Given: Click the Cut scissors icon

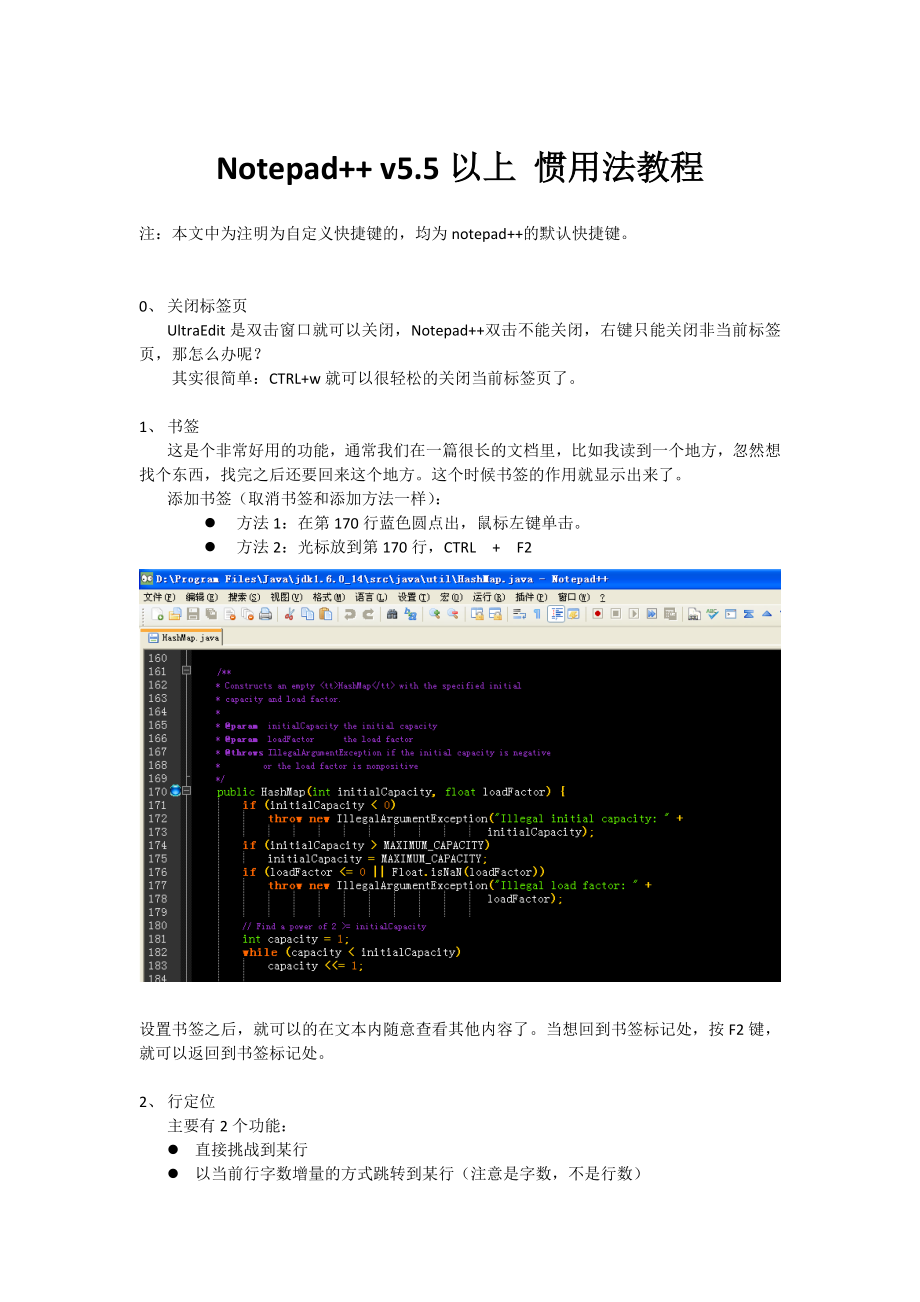Looking at the screenshot, I should [290, 614].
